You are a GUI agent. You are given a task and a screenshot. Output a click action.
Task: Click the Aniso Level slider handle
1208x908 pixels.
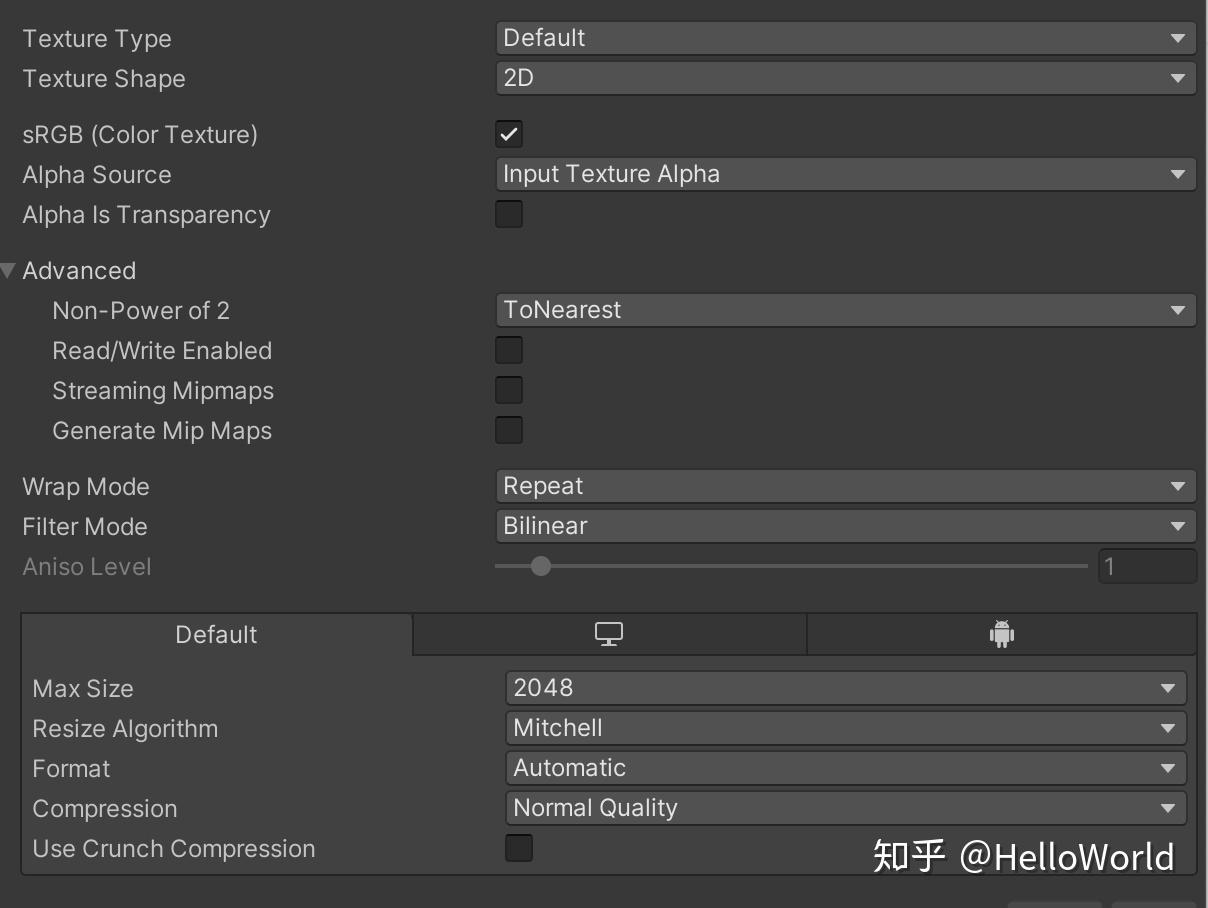click(541, 566)
